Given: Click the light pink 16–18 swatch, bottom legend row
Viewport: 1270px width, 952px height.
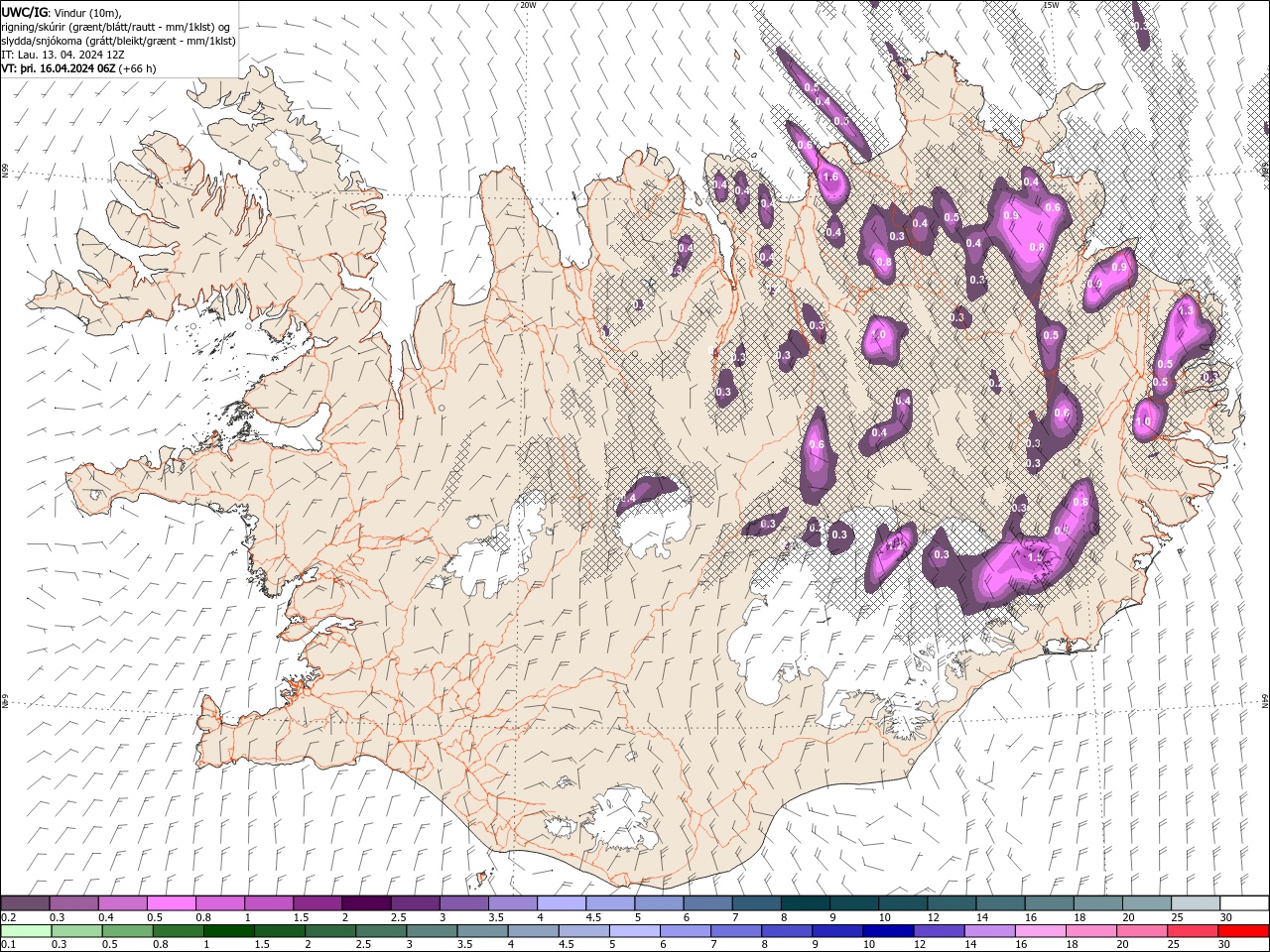Looking at the screenshot, I should click(1040, 931).
